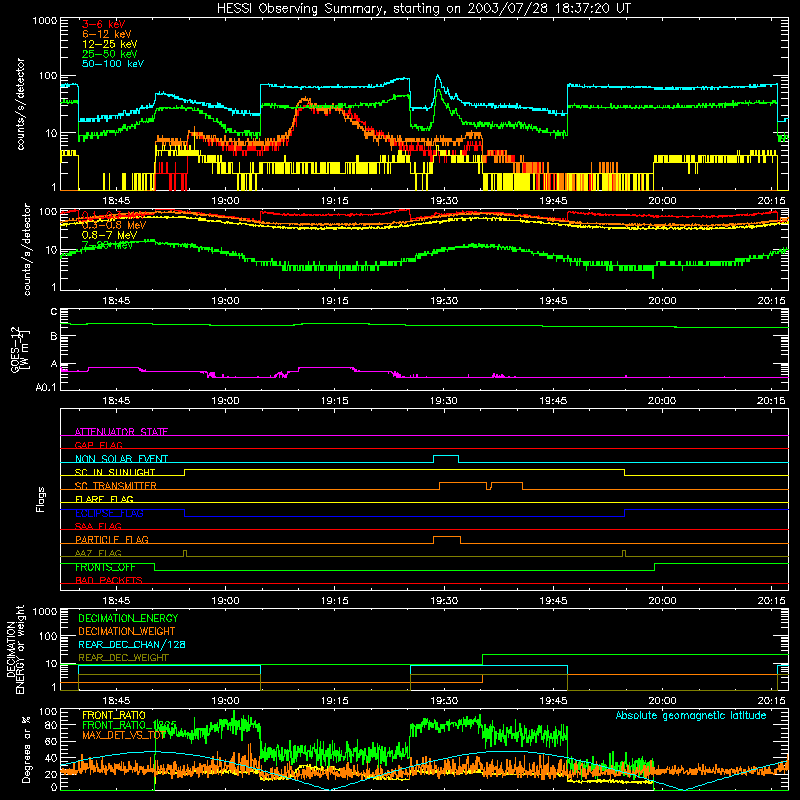
Task: Click the DECIMATION_WEIGHT legend entry
Action: point(127,631)
